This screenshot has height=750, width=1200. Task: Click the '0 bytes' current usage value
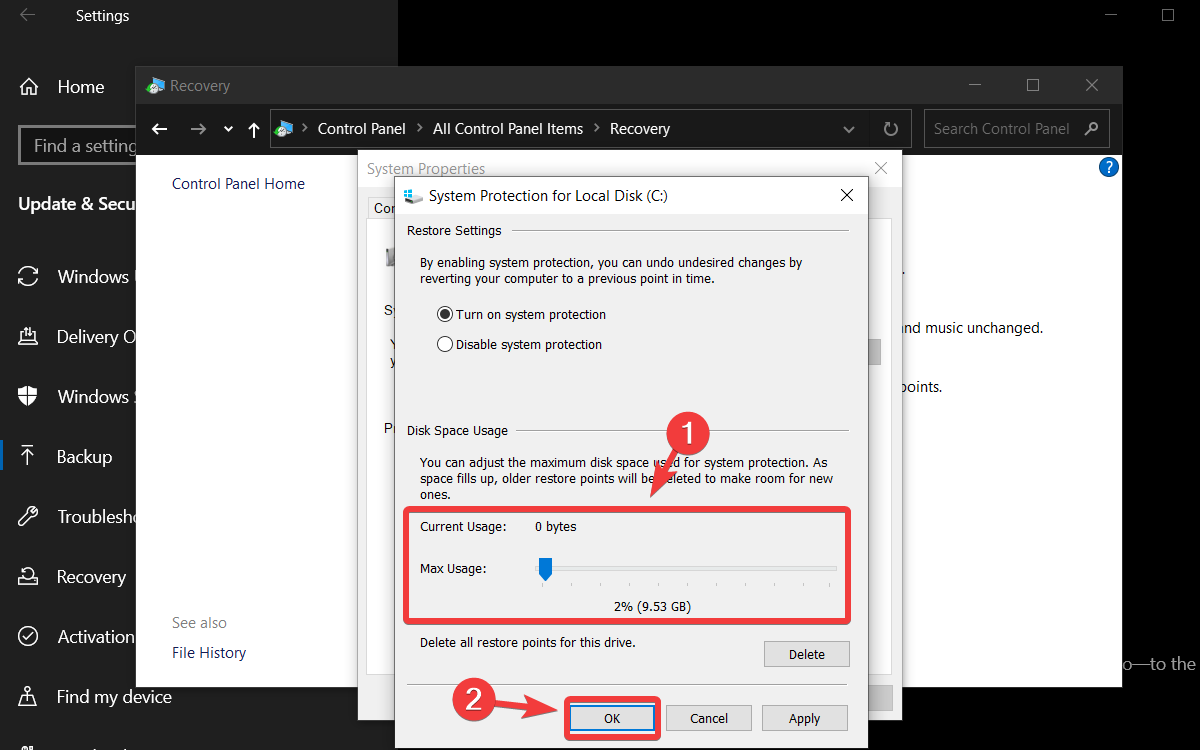click(555, 527)
